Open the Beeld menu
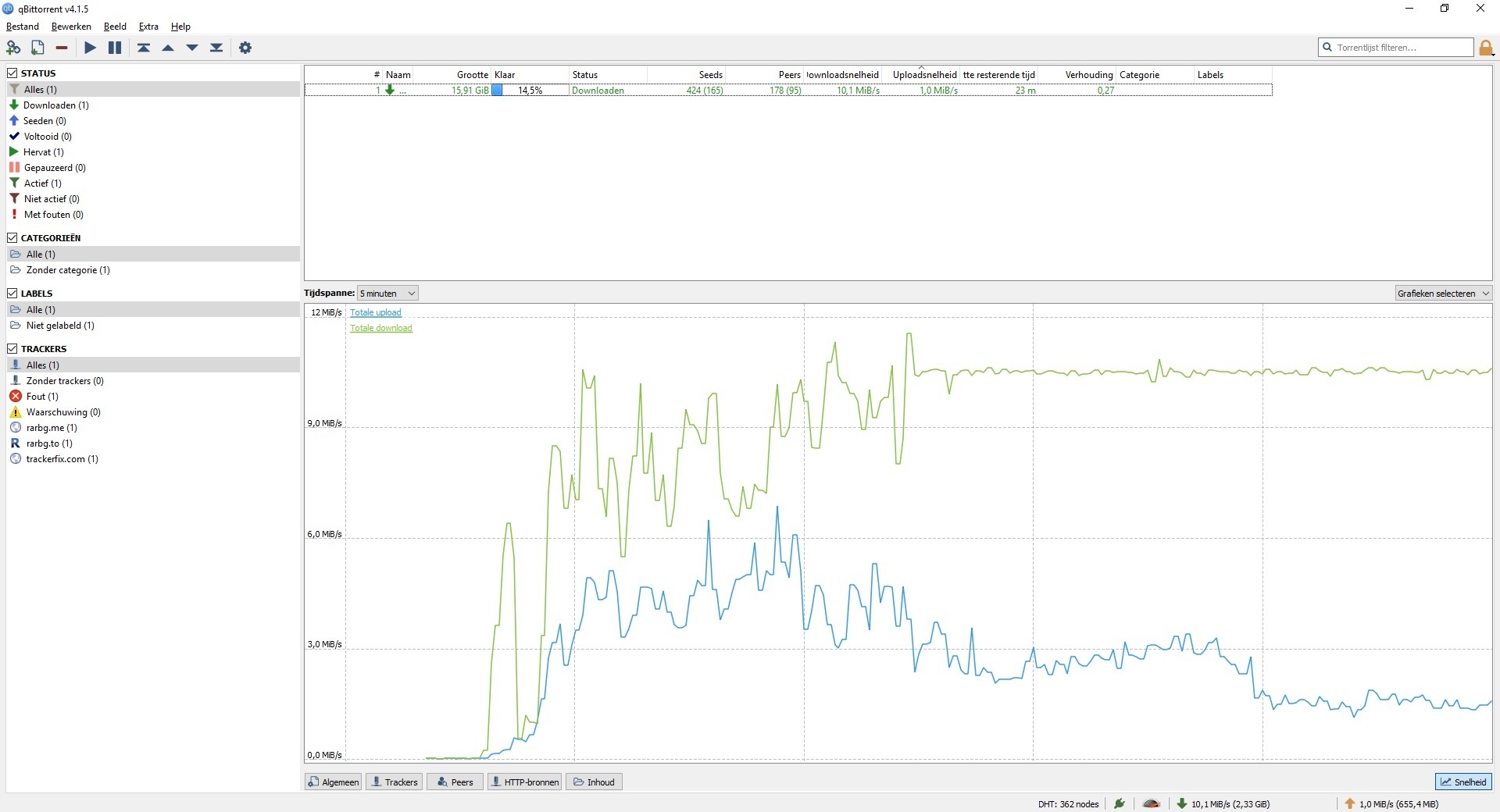 coord(115,27)
